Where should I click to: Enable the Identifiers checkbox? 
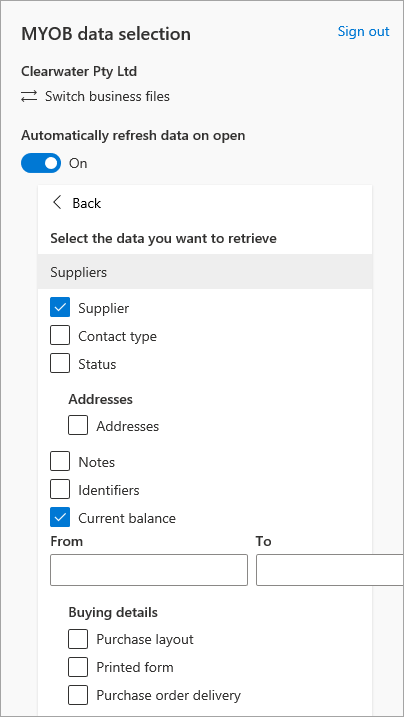click(x=60, y=490)
